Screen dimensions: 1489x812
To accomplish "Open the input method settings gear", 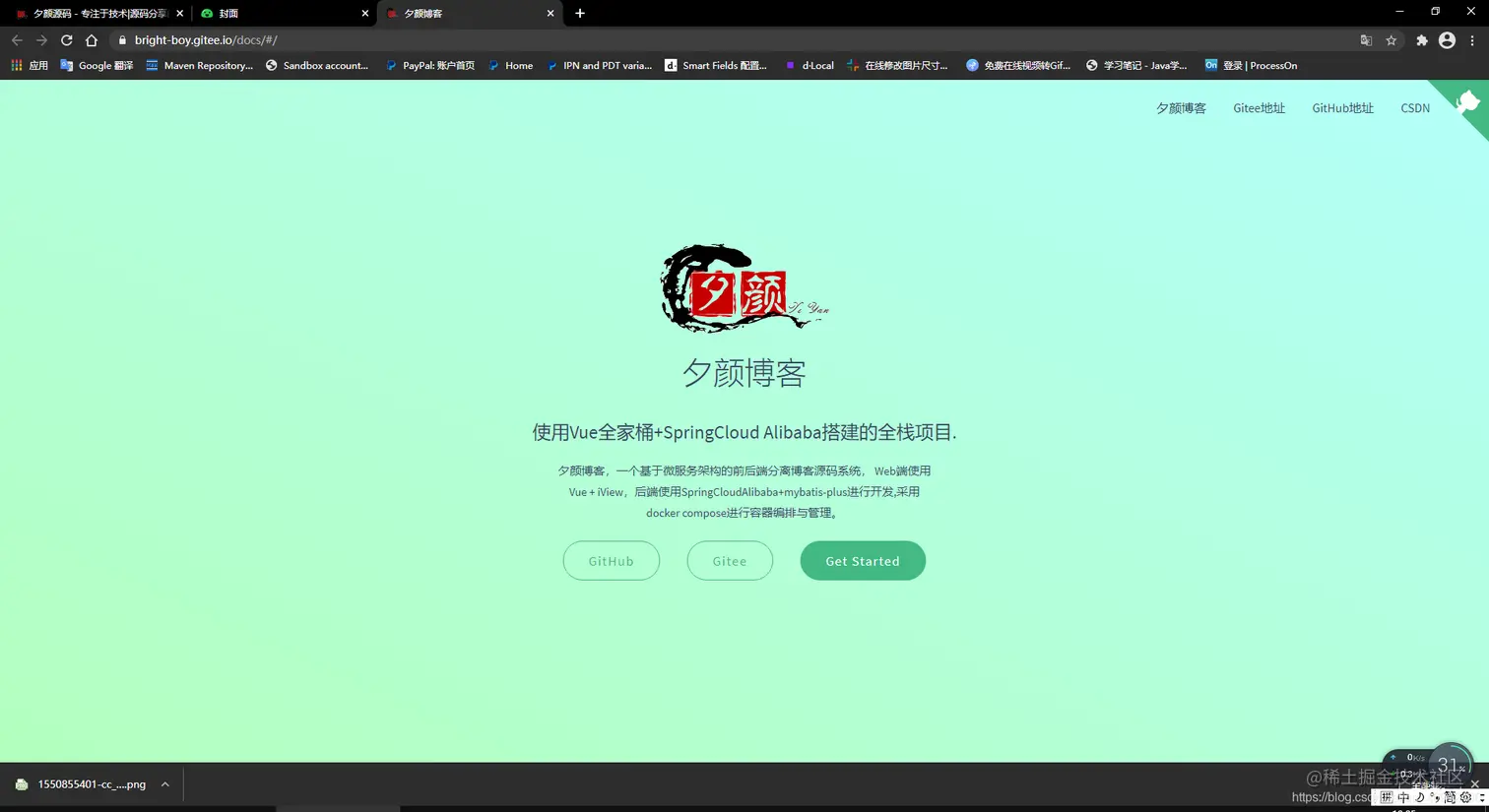I will (1466, 797).
